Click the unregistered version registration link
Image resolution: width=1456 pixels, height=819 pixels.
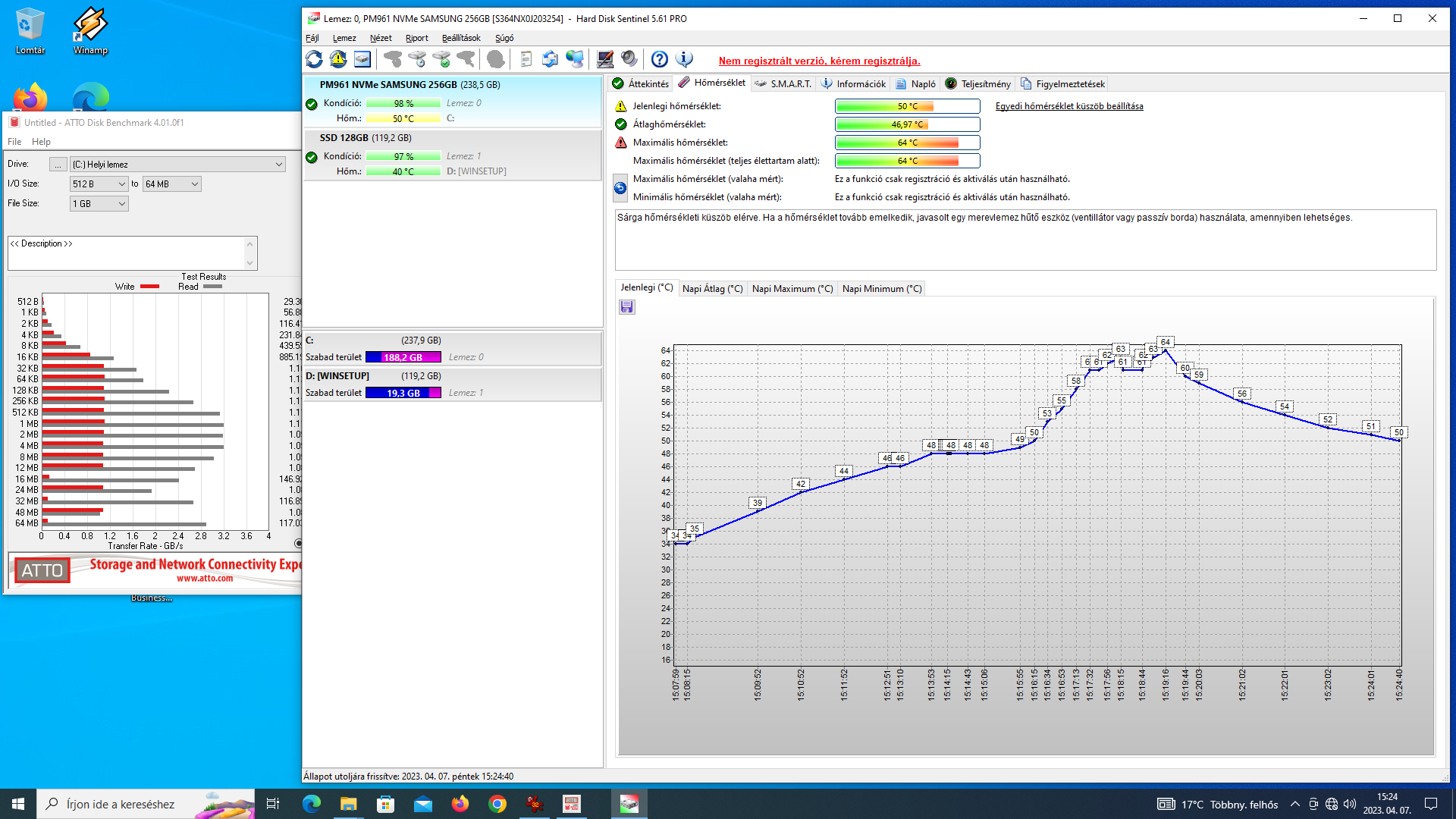point(819,61)
